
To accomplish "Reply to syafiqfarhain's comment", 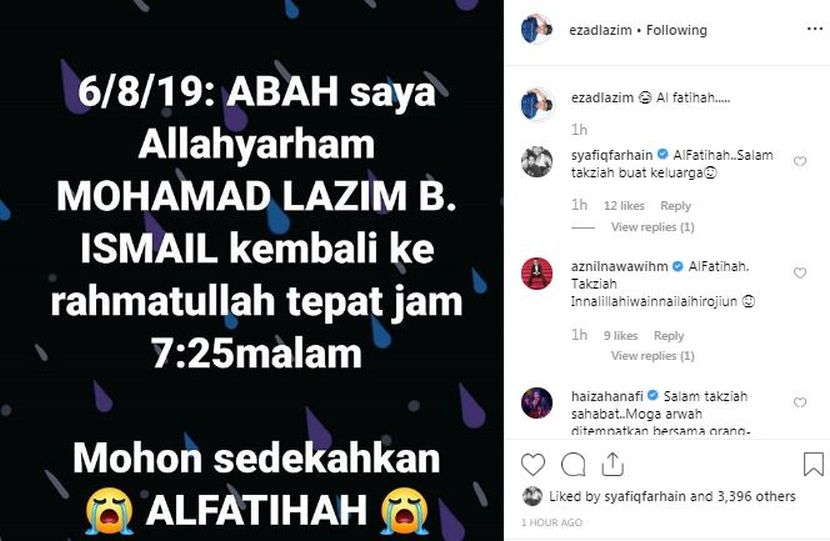I will pos(675,205).
